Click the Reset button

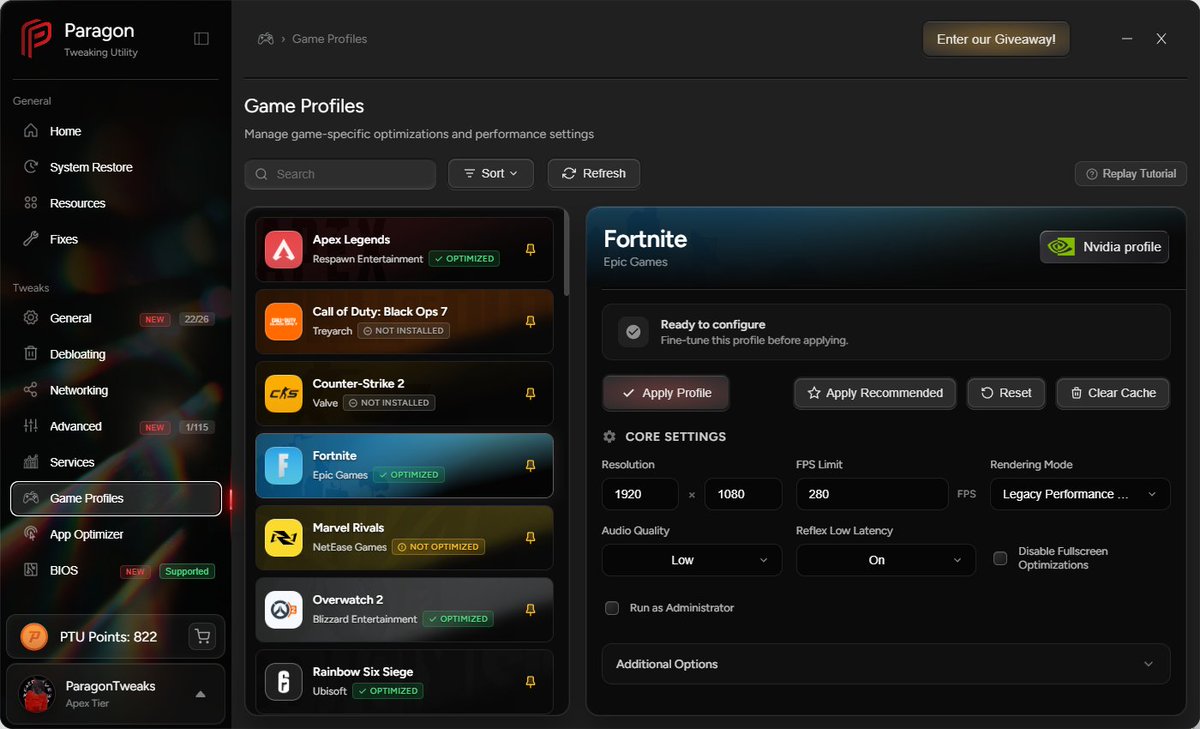(x=1006, y=393)
